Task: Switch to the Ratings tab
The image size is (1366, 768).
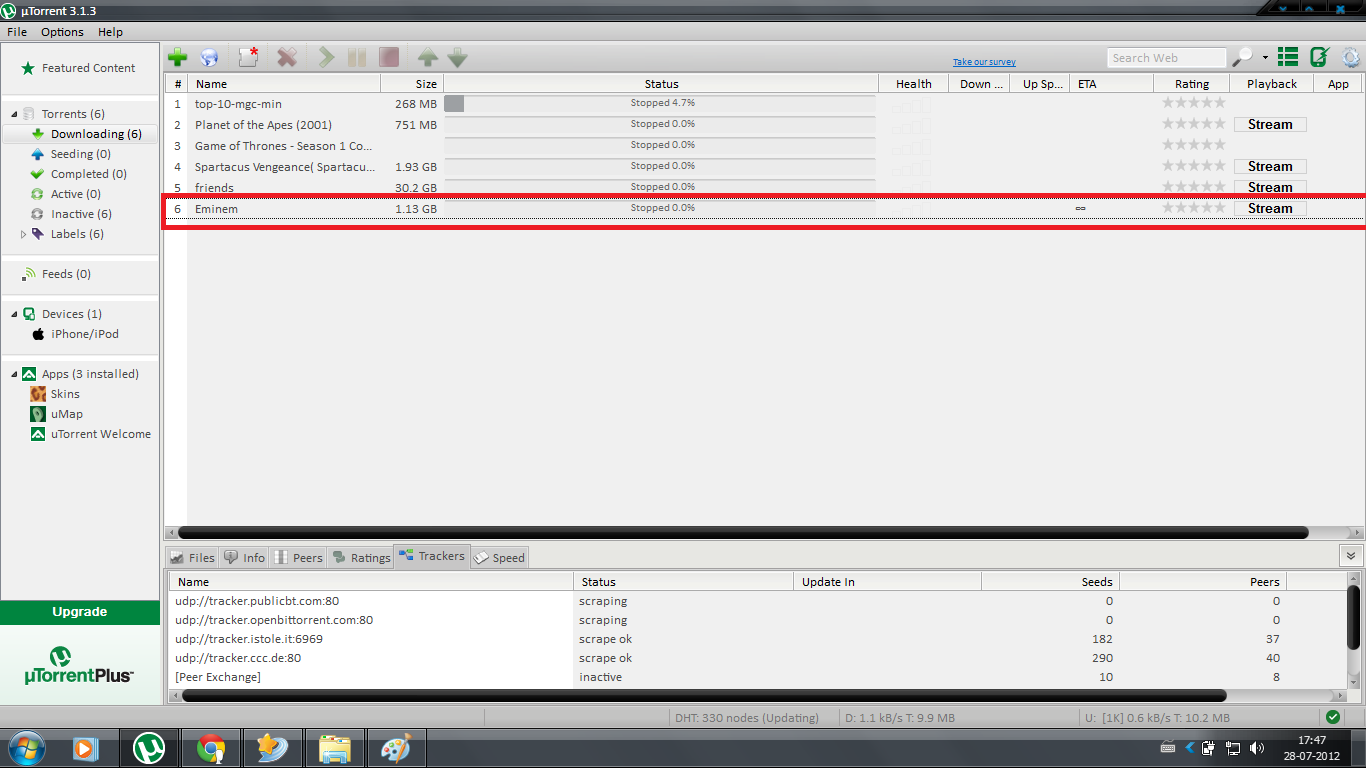Action: (361, 557)
